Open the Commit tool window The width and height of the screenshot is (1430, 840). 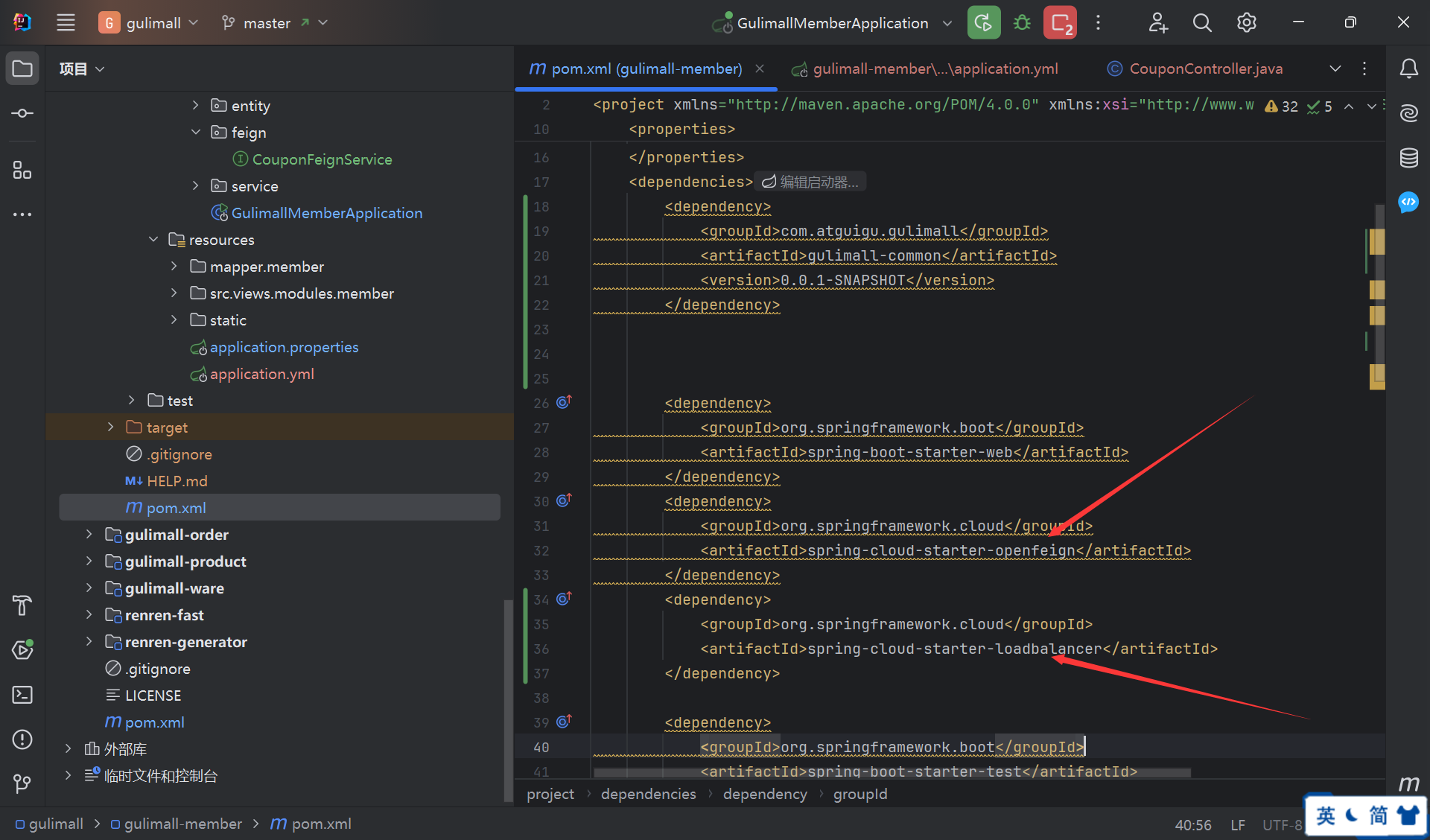22,113
